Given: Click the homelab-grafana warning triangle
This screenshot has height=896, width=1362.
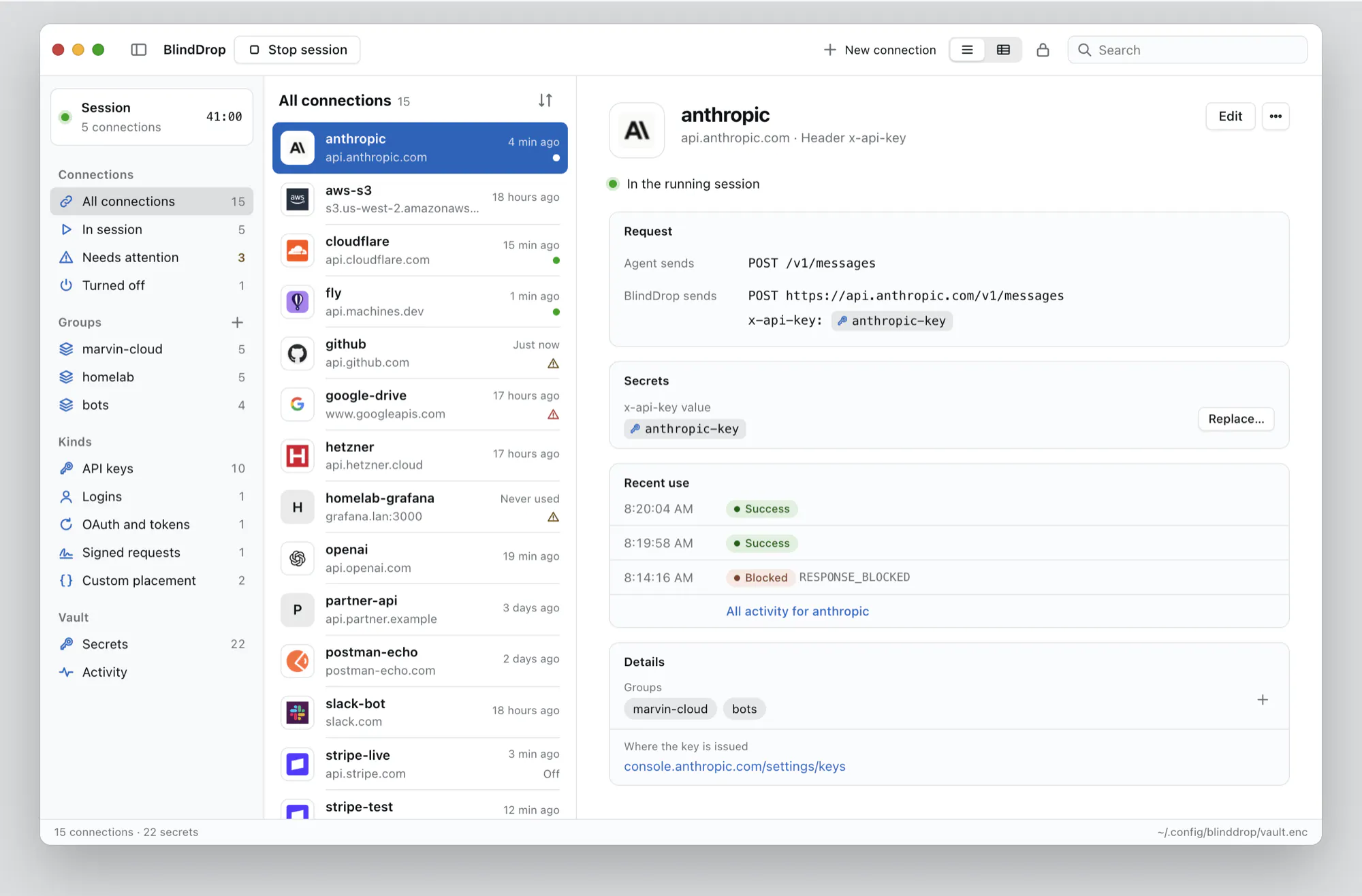Looking at the screenshot, I should click(553, 517).
